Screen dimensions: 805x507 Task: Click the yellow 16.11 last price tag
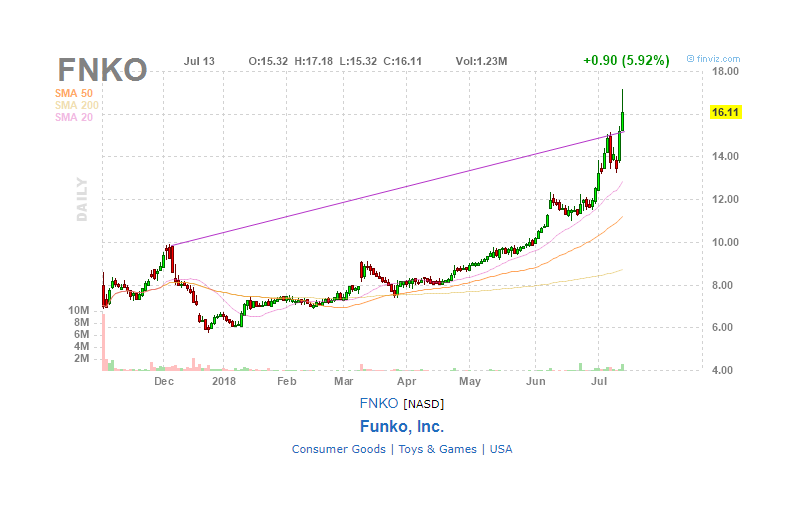click(x=725, y=112)
